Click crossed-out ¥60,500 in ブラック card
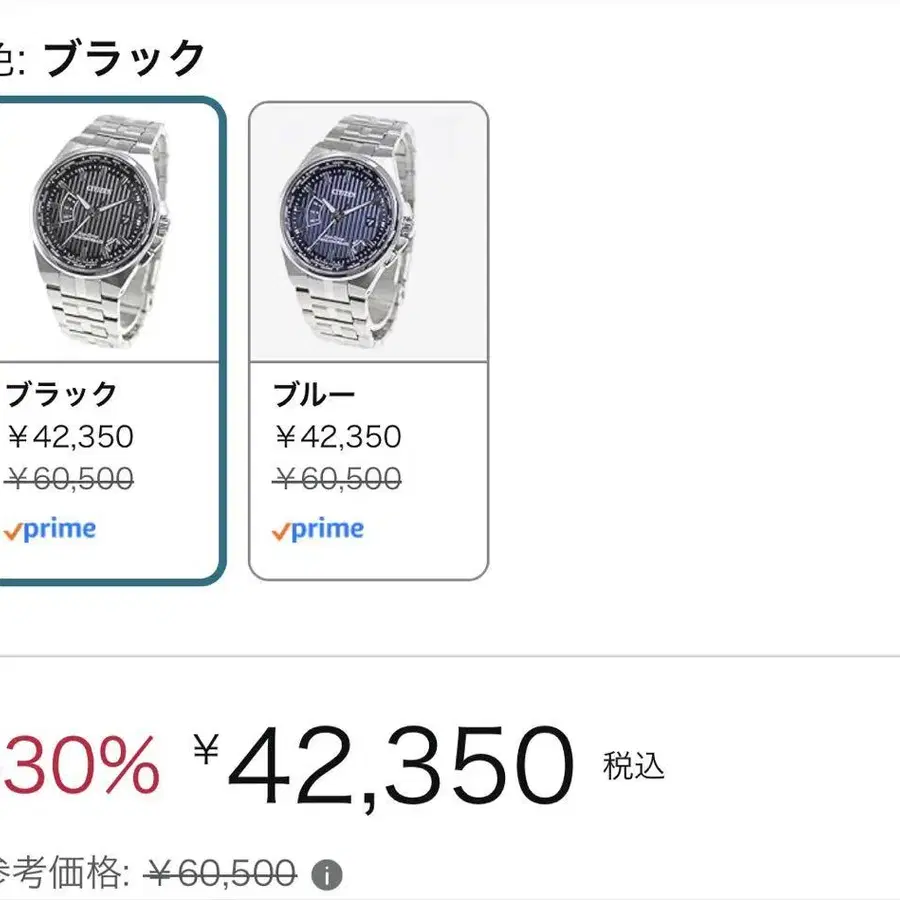This screenshot has width=900, height=900. [x=70, y=479]
